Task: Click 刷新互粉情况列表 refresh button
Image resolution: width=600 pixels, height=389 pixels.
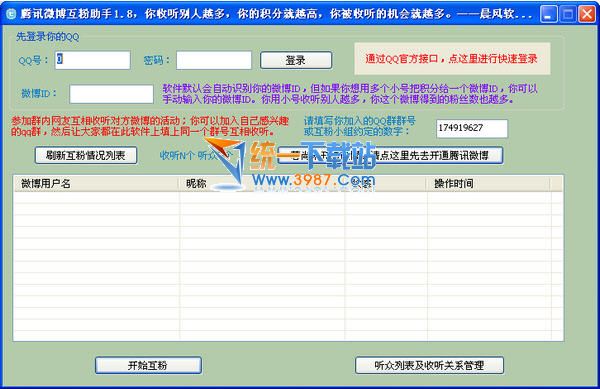Action: tap(86, 155)
